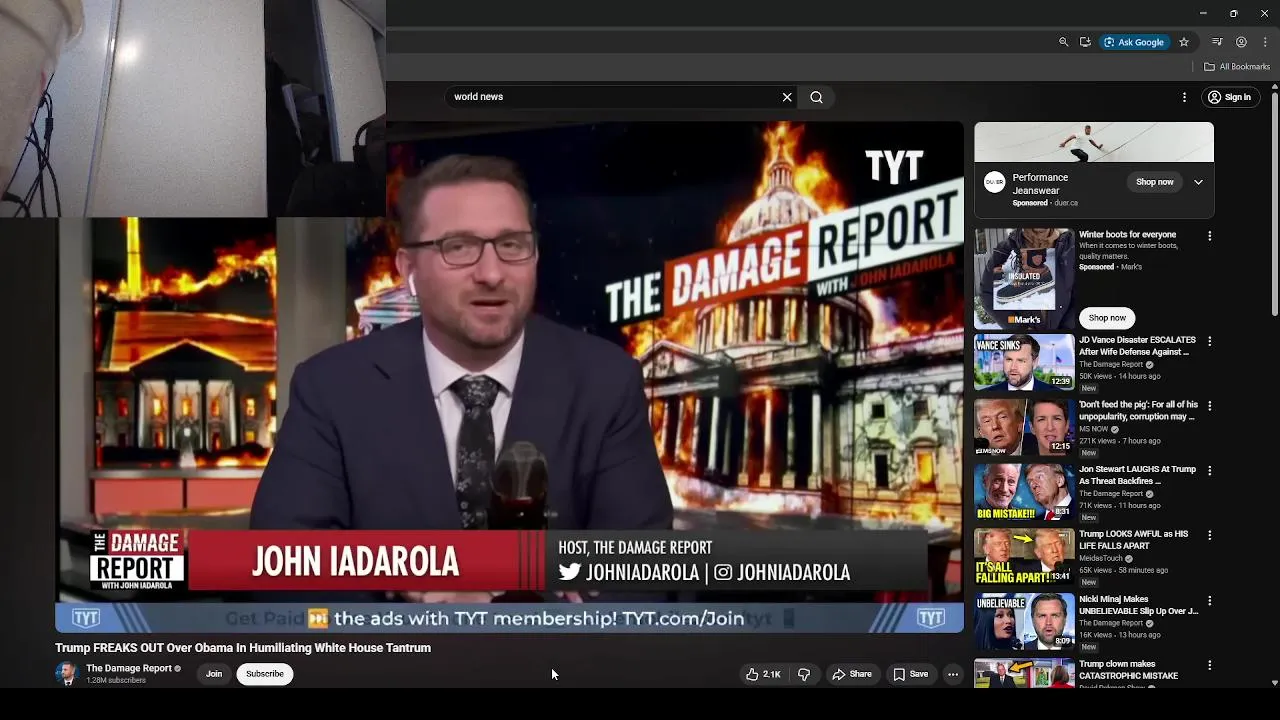The height and width of the screenshot is (720, 1280).
Task: Subscribe to The Damage Report channel
Action: coord(265,674)
